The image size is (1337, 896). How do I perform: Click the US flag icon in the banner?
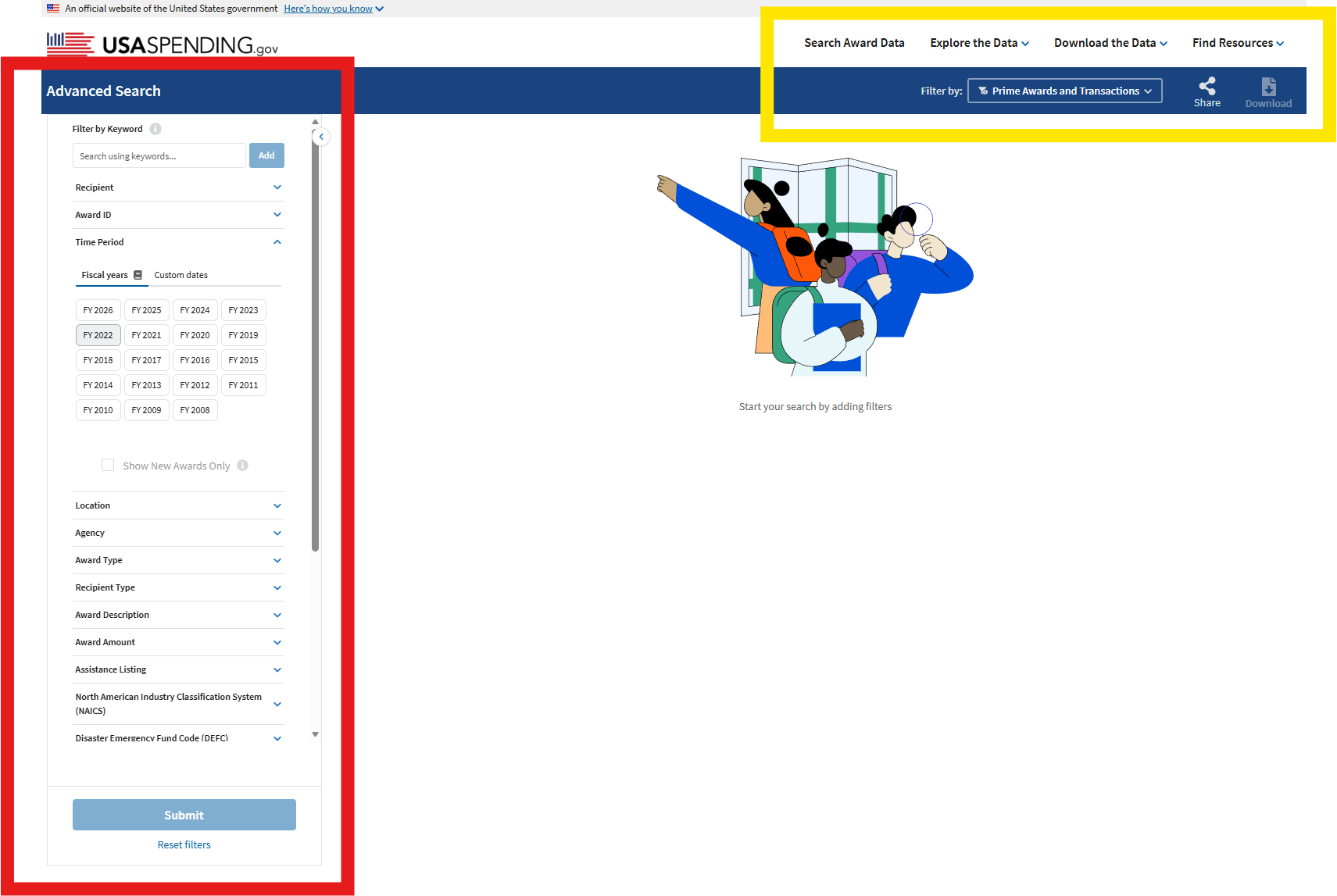[x=52, y=8]
